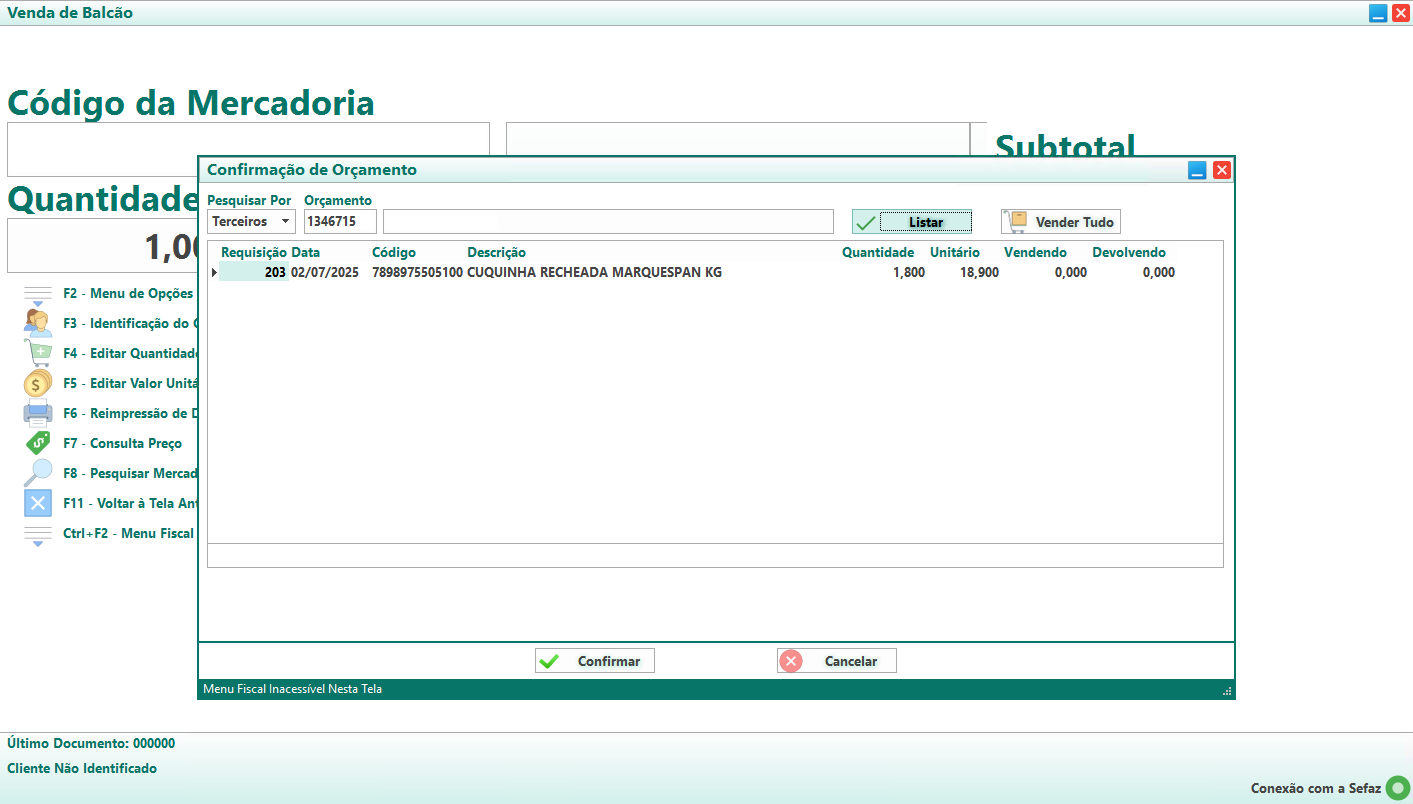
Task: Click the F2 Menu de Opções icon
Action: point(37,295)
